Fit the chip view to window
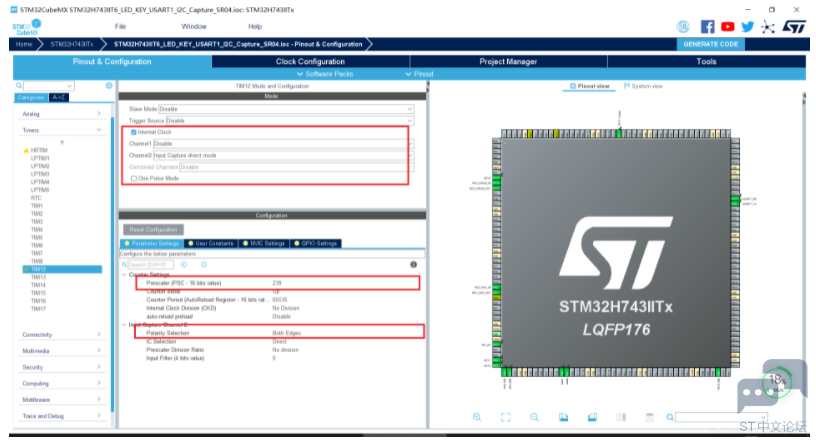Viewport: 816px width, 442px height. tap(505, 417)
